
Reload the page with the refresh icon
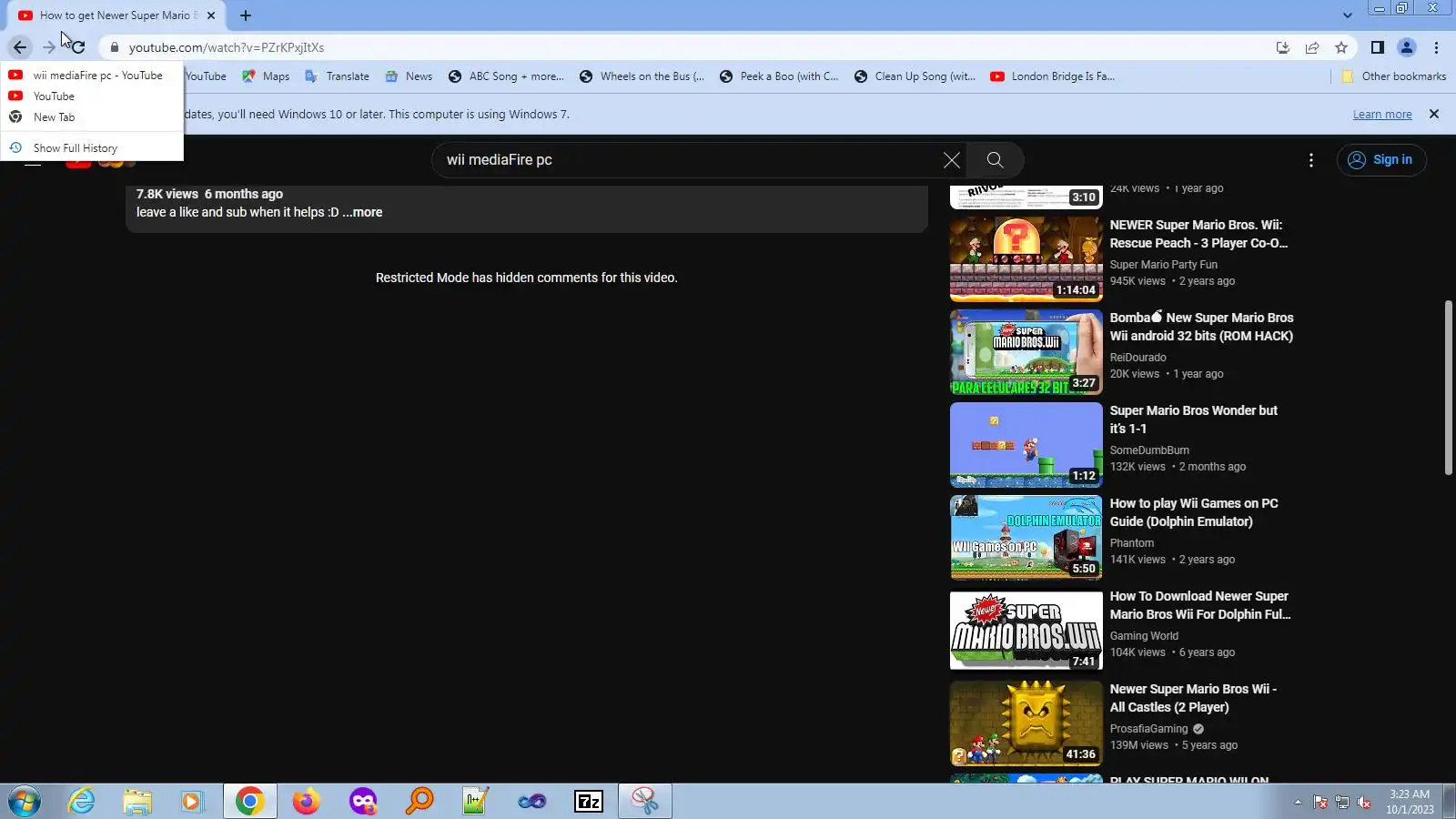(77, 47)
